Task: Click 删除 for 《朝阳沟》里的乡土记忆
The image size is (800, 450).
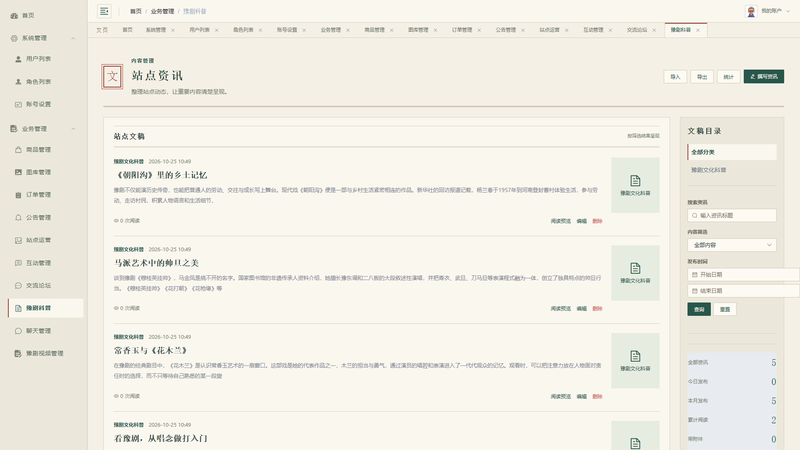Action: point(597,221)
